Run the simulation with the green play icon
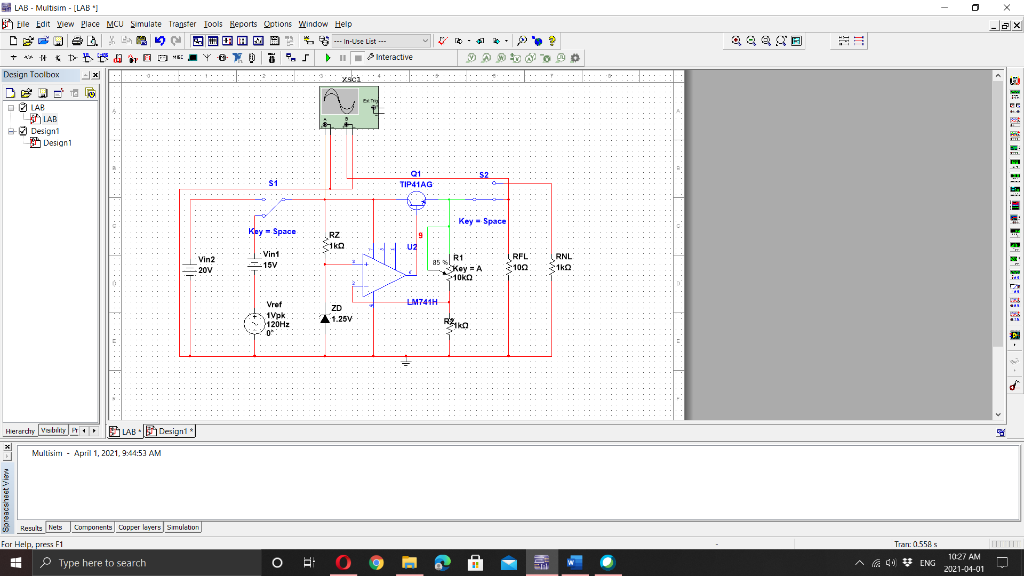 (328, 57)
